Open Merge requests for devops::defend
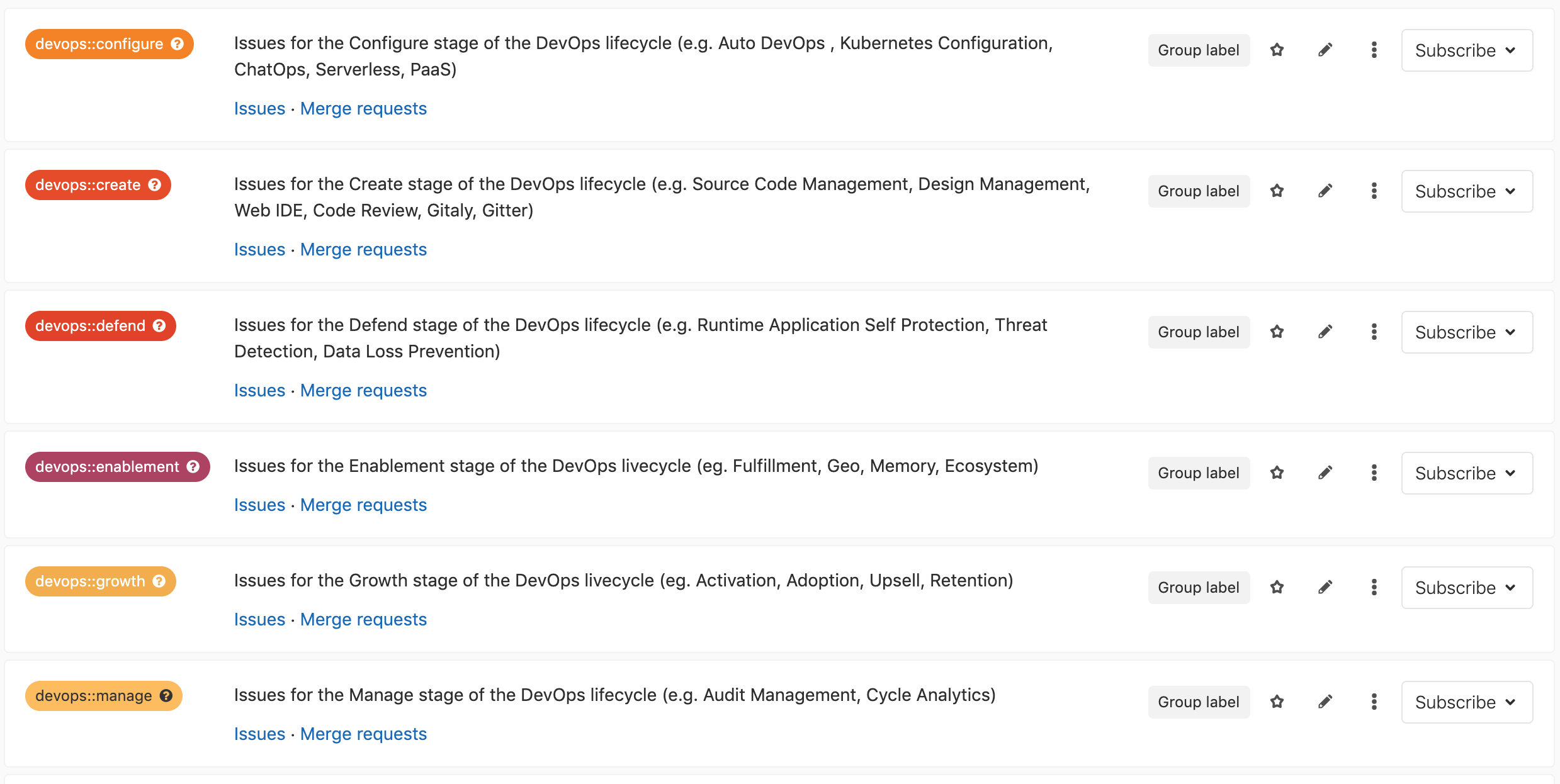Screen dimensions: 1560x784 tap(363, 390)
